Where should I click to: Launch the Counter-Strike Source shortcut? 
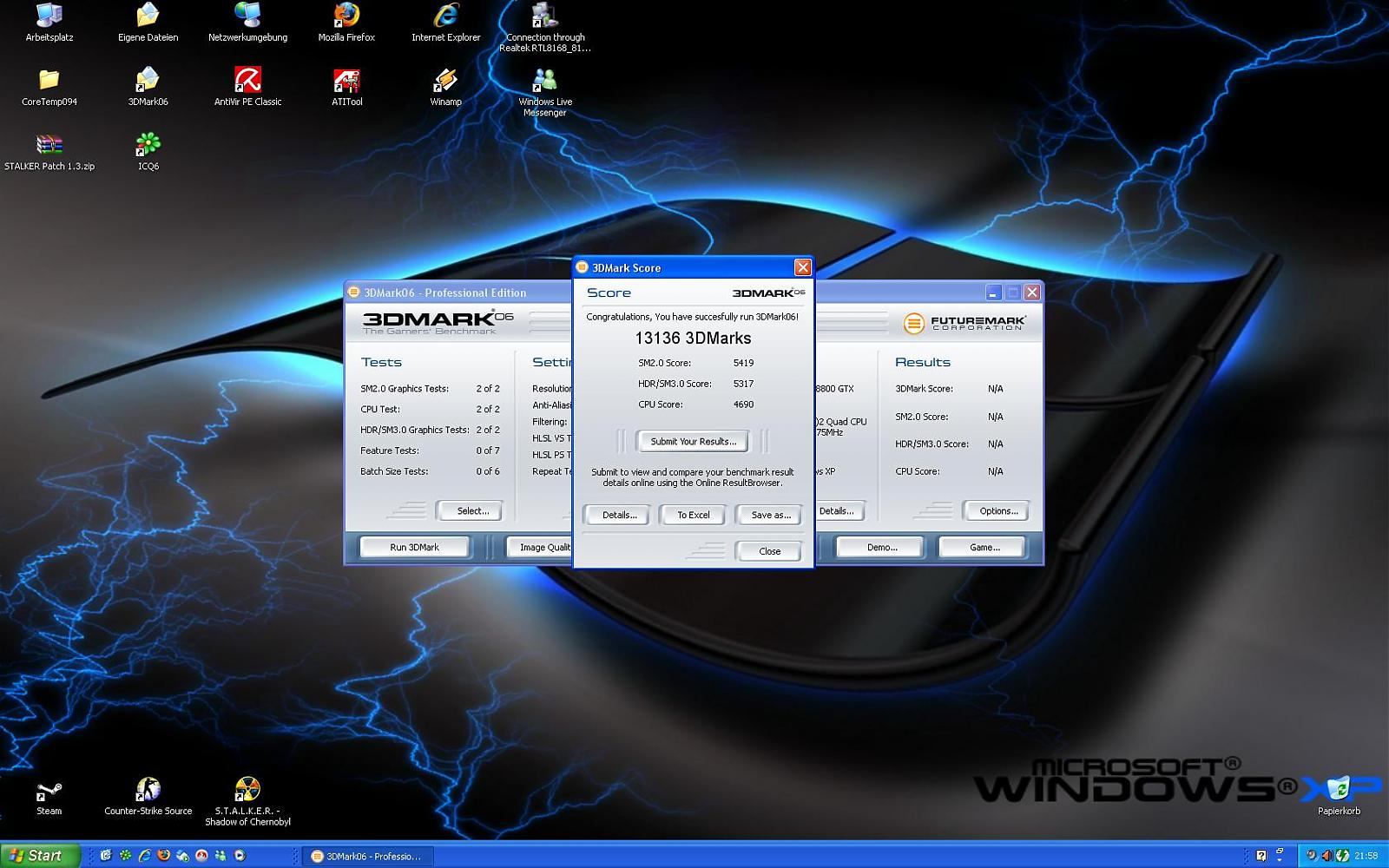pos(148,798)
